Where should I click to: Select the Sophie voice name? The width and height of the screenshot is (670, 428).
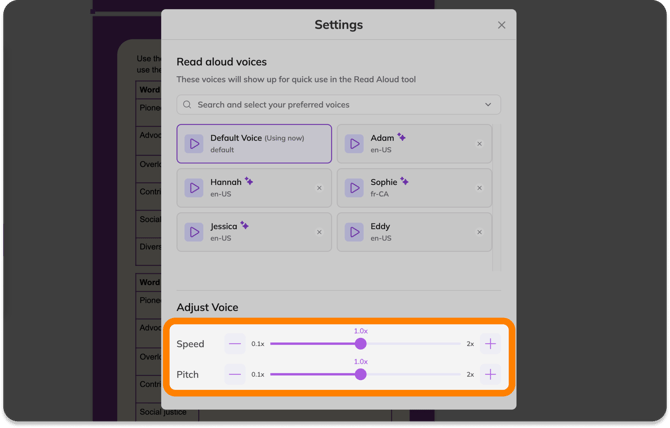[384, 182]
